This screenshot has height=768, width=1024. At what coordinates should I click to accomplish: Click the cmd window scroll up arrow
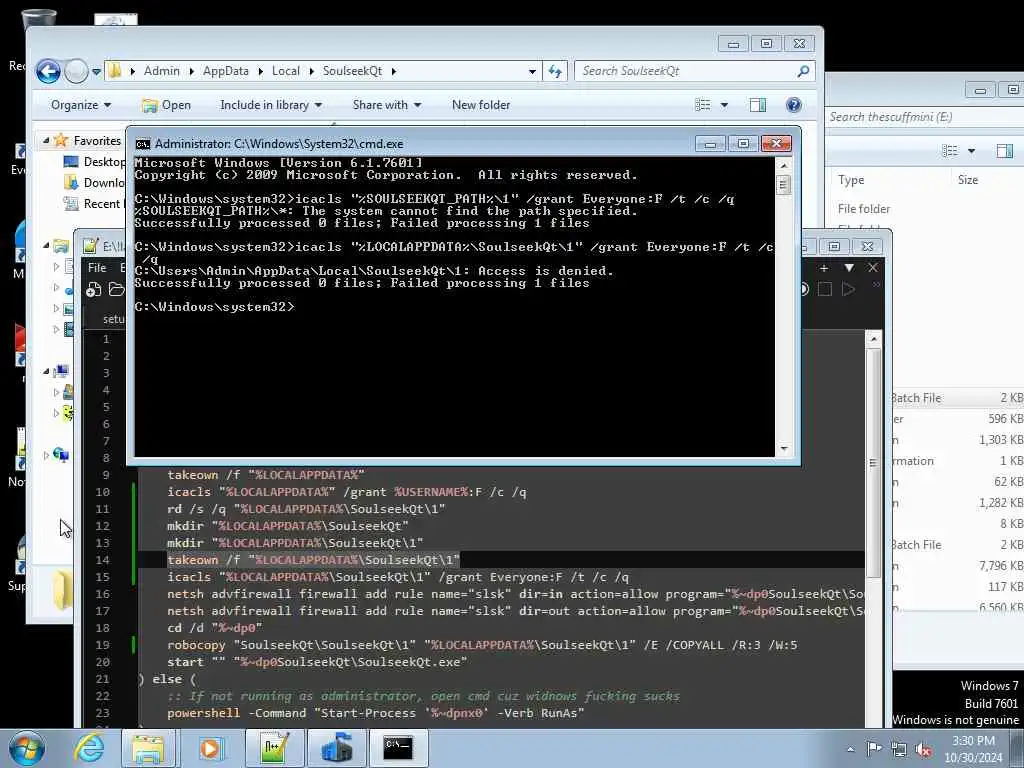tap(784, 166)
